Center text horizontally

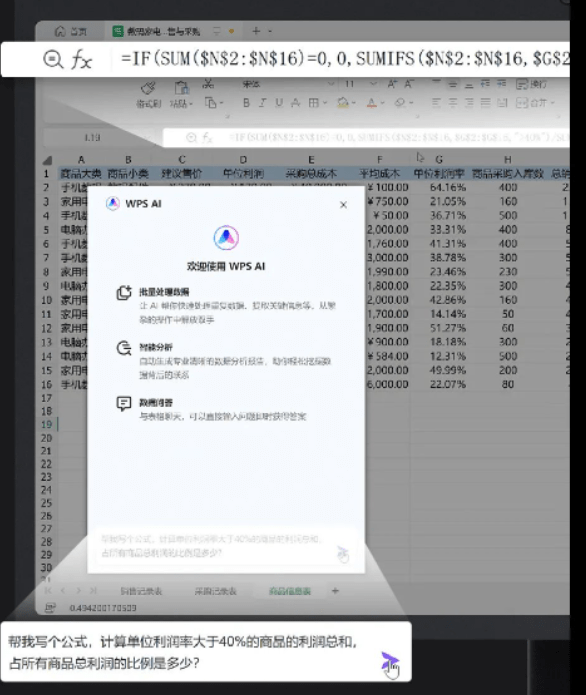tap(453, 103)
